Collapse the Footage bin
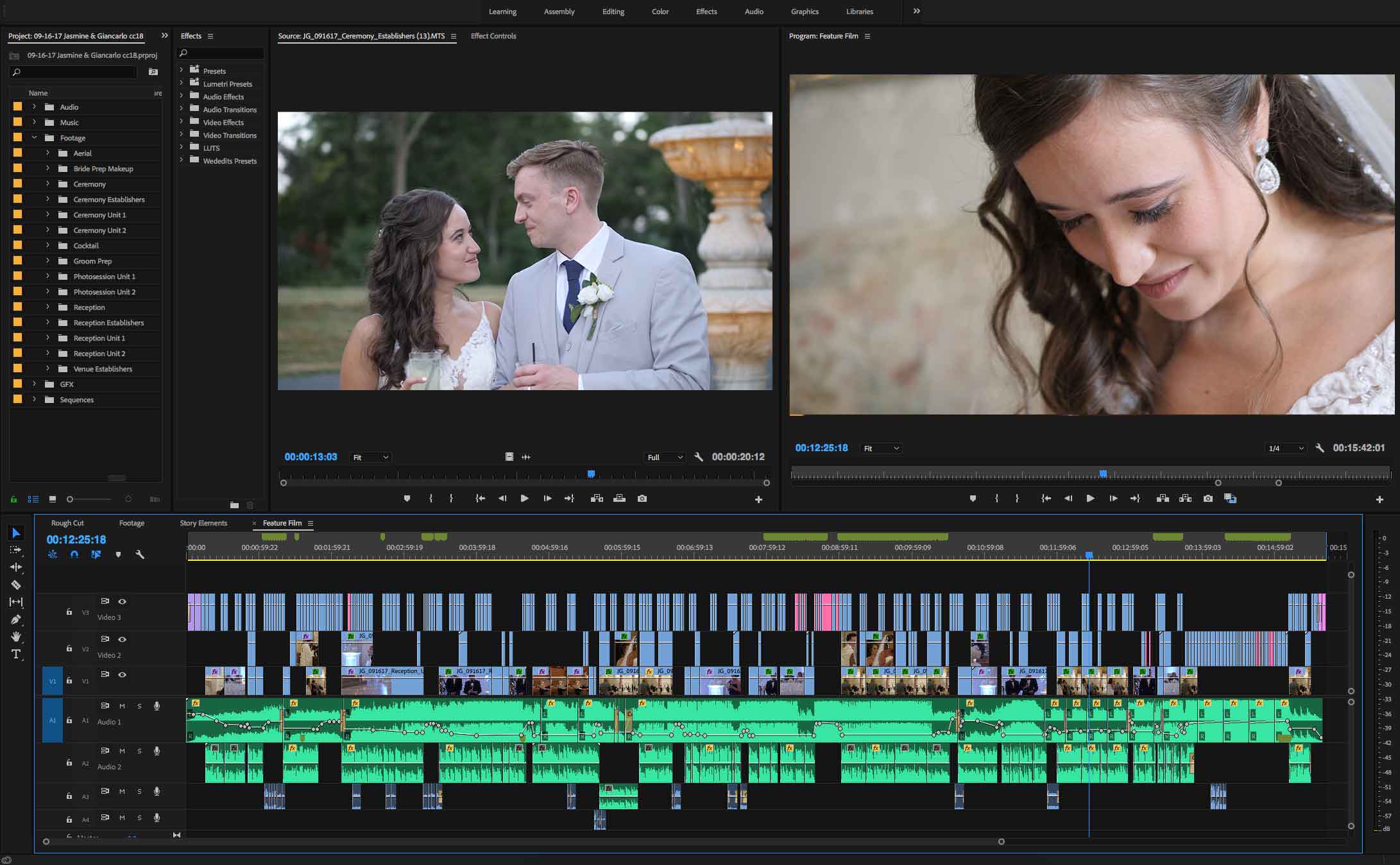The width and height of the screenshot is (1400, 865). click(x=35, y=137)
